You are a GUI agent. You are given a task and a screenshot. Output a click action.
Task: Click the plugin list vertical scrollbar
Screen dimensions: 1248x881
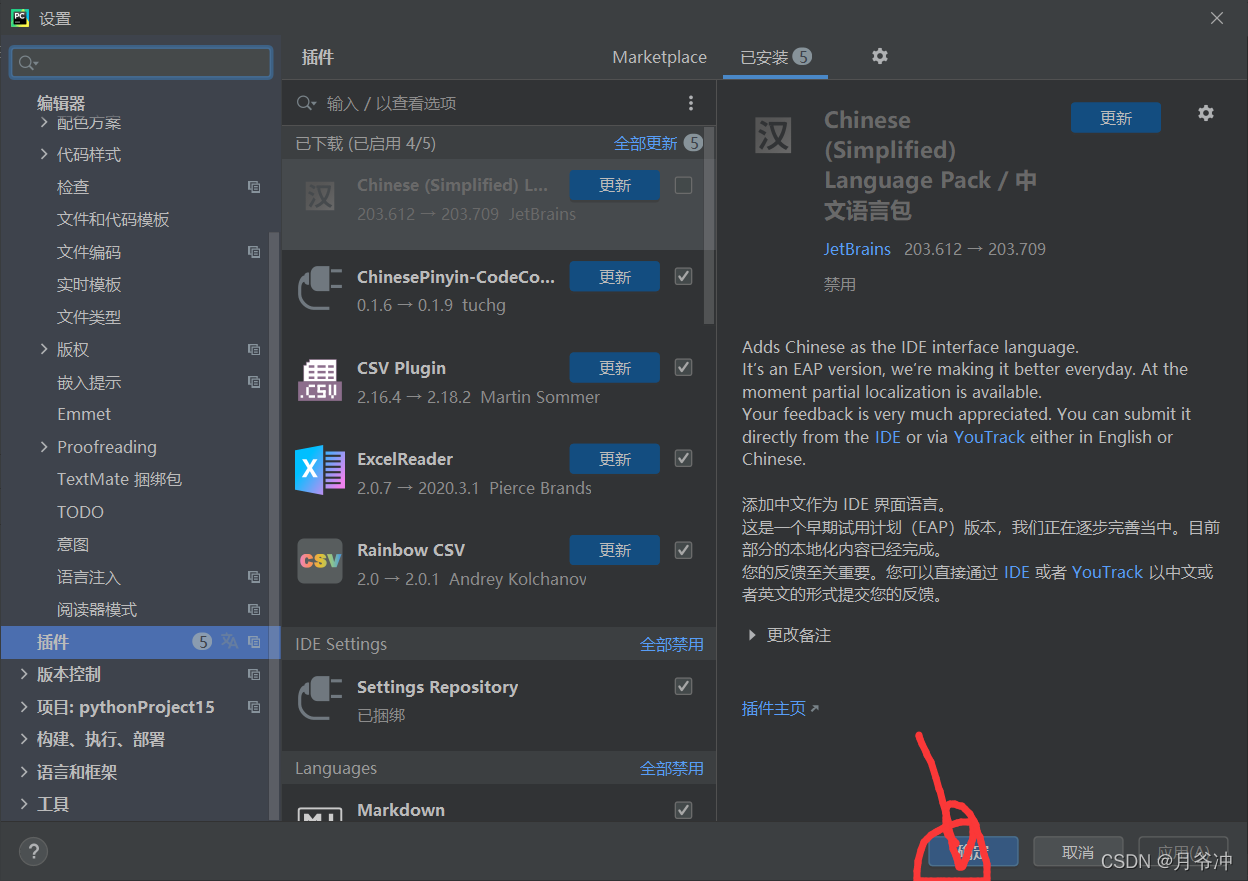709,225
